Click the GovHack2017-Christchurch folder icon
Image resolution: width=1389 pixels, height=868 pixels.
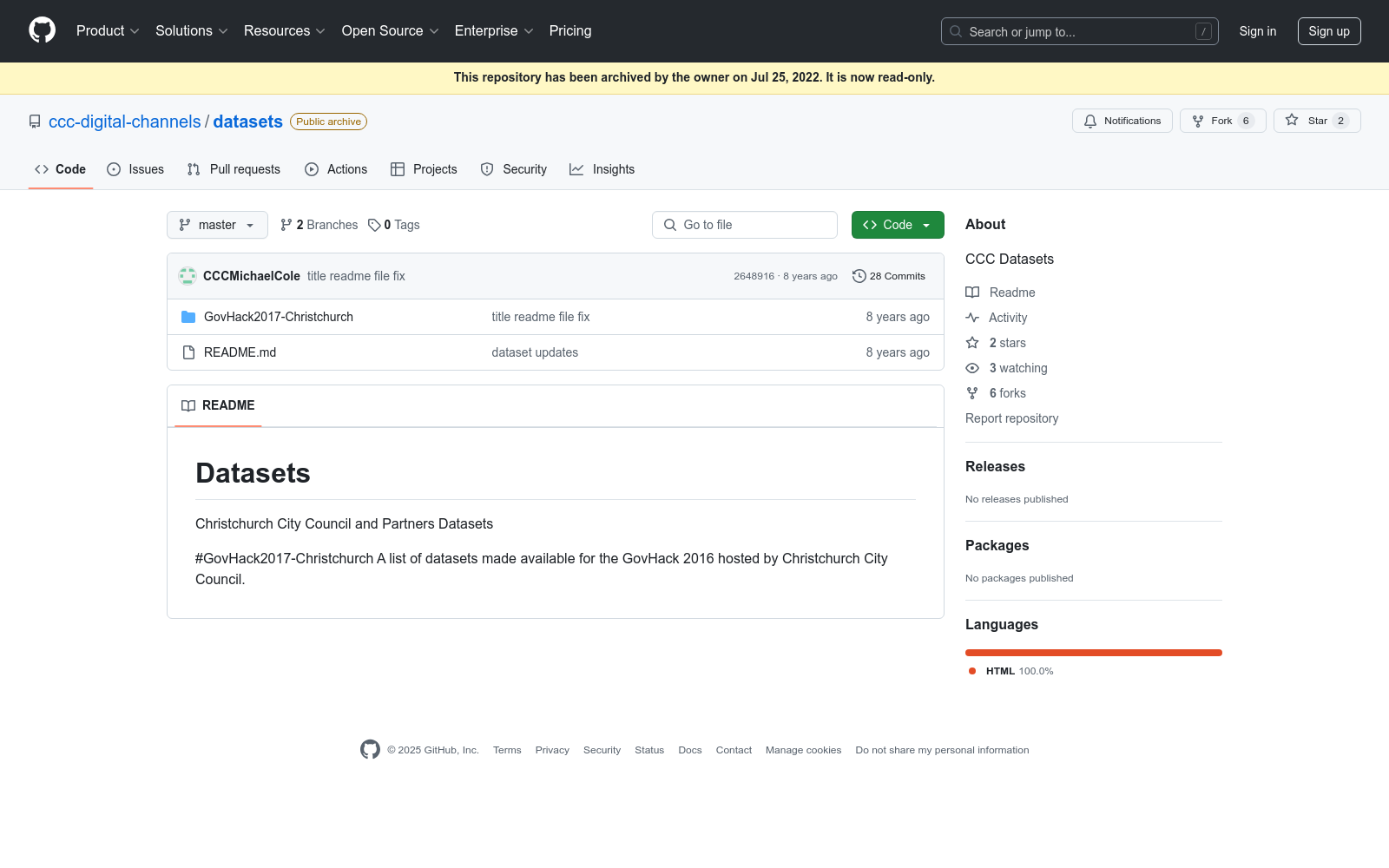[x=188, y=317]
